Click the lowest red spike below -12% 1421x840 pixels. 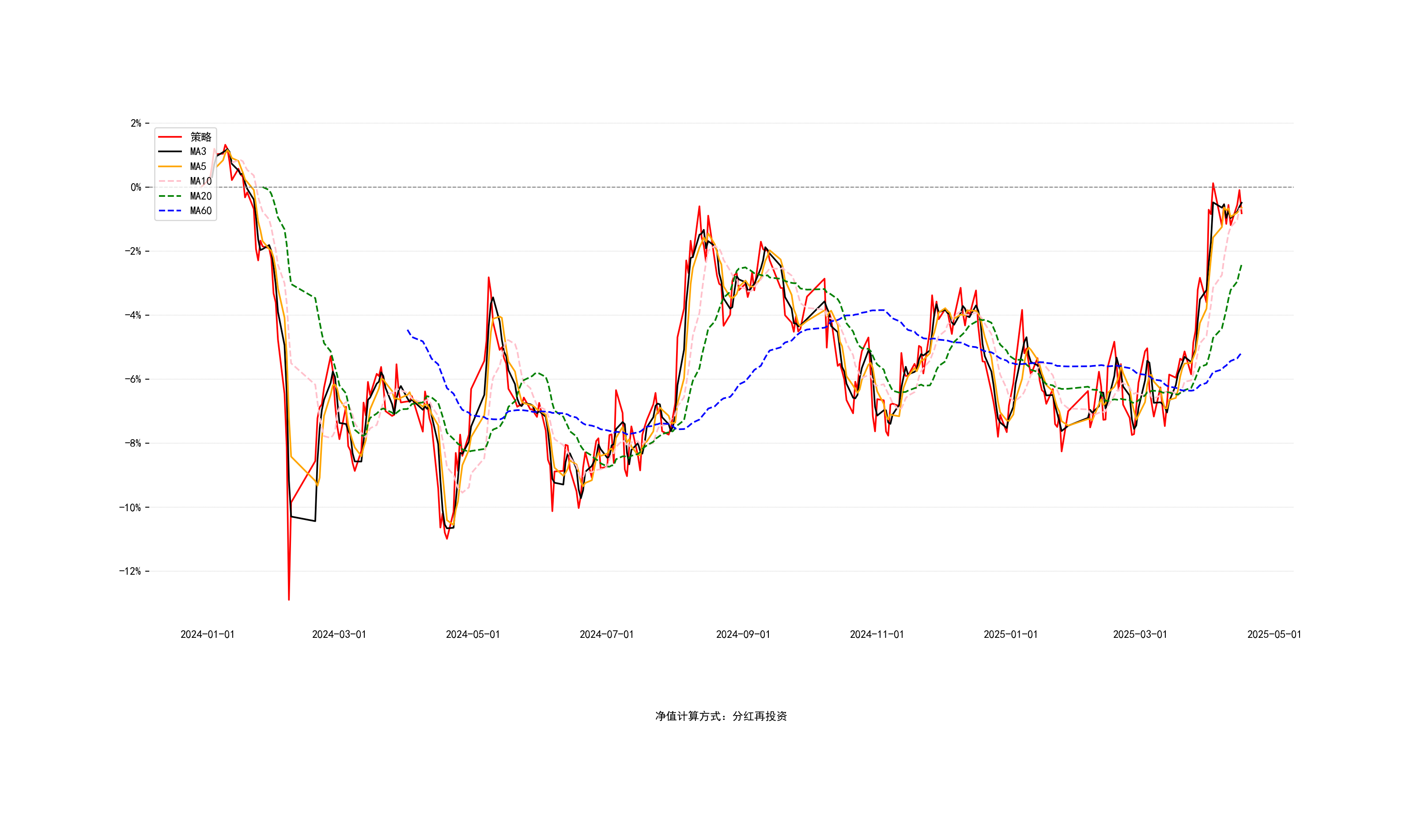(x=289, y=597)
